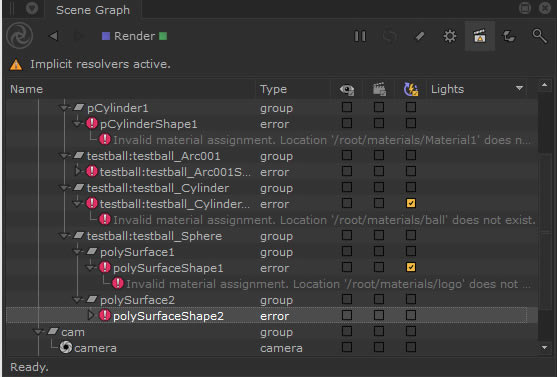Click group icon beside cam
The width and height of the screenshot is (557, 377).
(x=53, y=331)
